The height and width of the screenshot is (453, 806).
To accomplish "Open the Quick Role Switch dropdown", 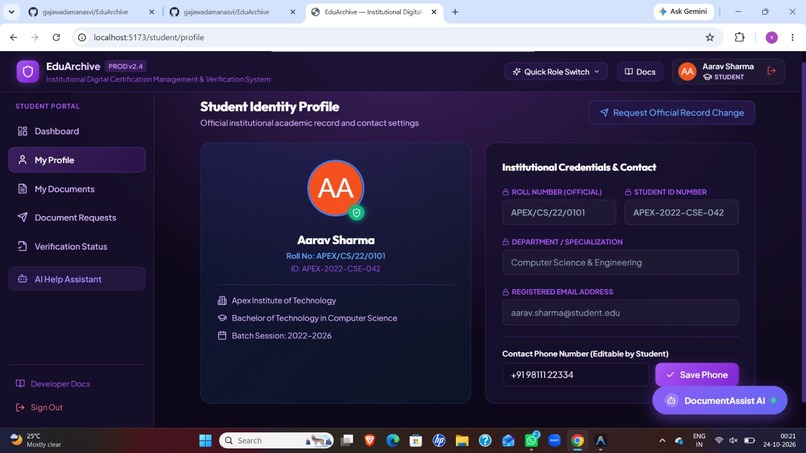I will (x=556, y=71).
